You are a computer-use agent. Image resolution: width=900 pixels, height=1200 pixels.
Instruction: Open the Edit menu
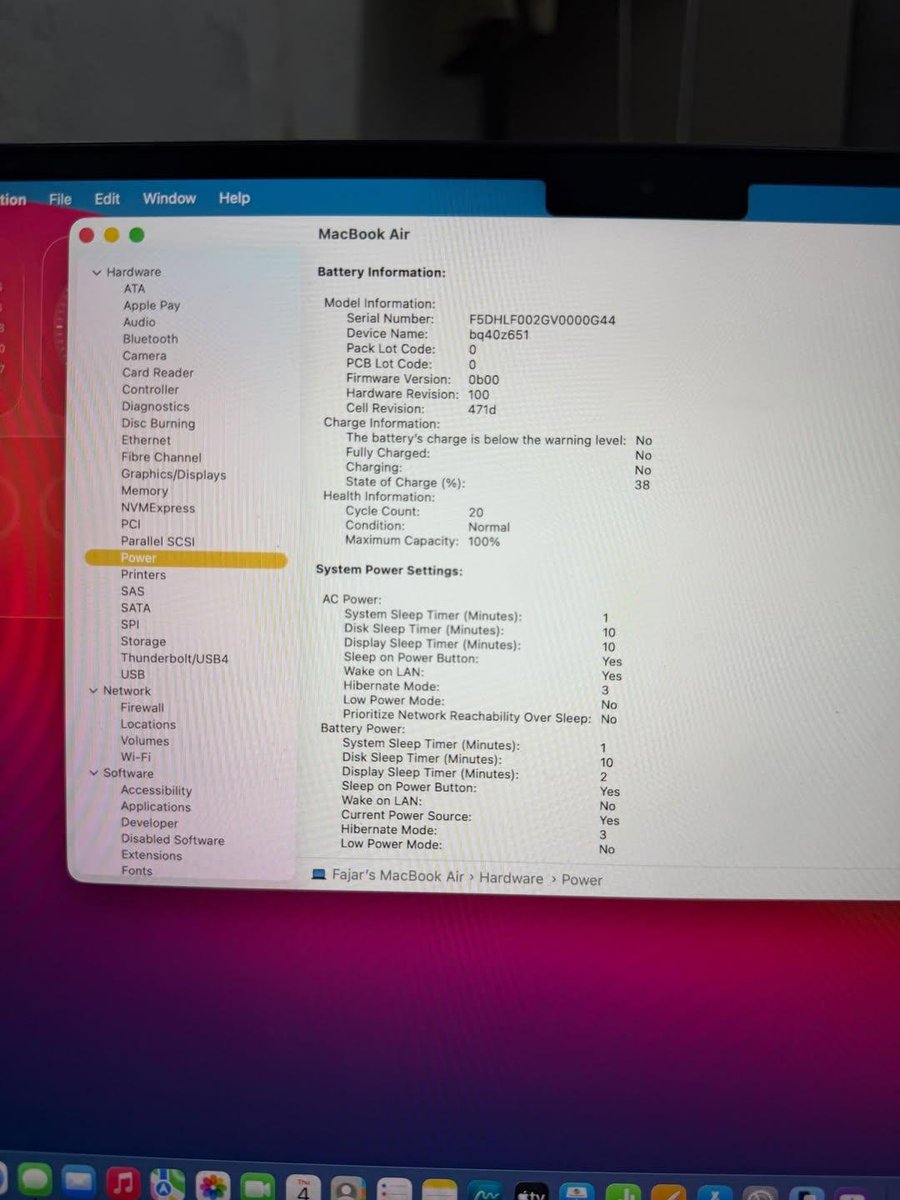[107, 198]
